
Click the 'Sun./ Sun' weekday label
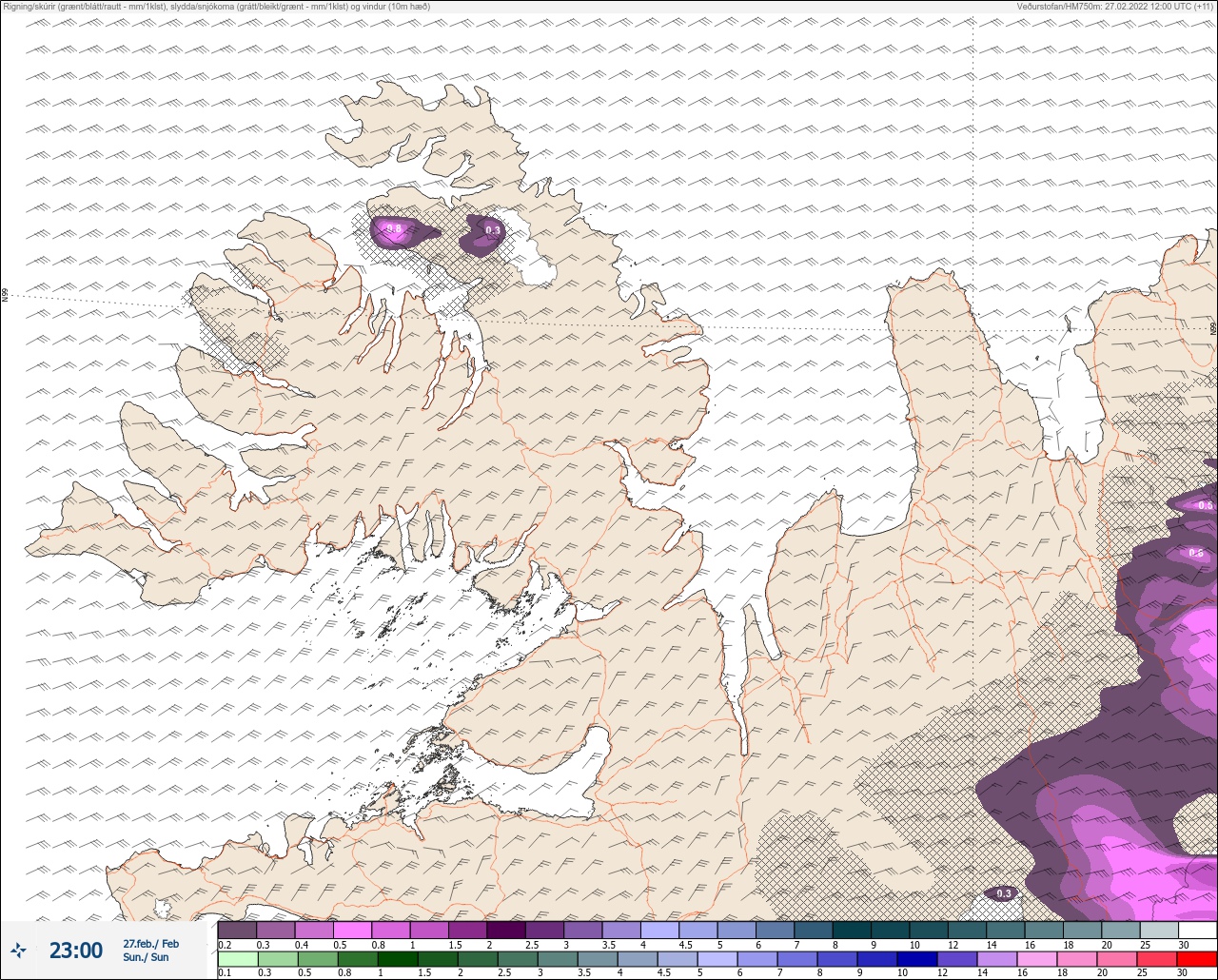[x=146, y=957]
